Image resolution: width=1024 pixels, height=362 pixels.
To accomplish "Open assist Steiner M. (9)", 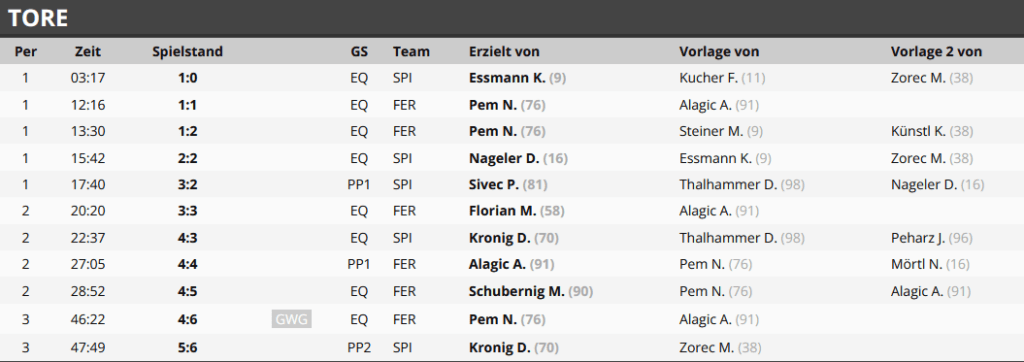I will 721,131.
